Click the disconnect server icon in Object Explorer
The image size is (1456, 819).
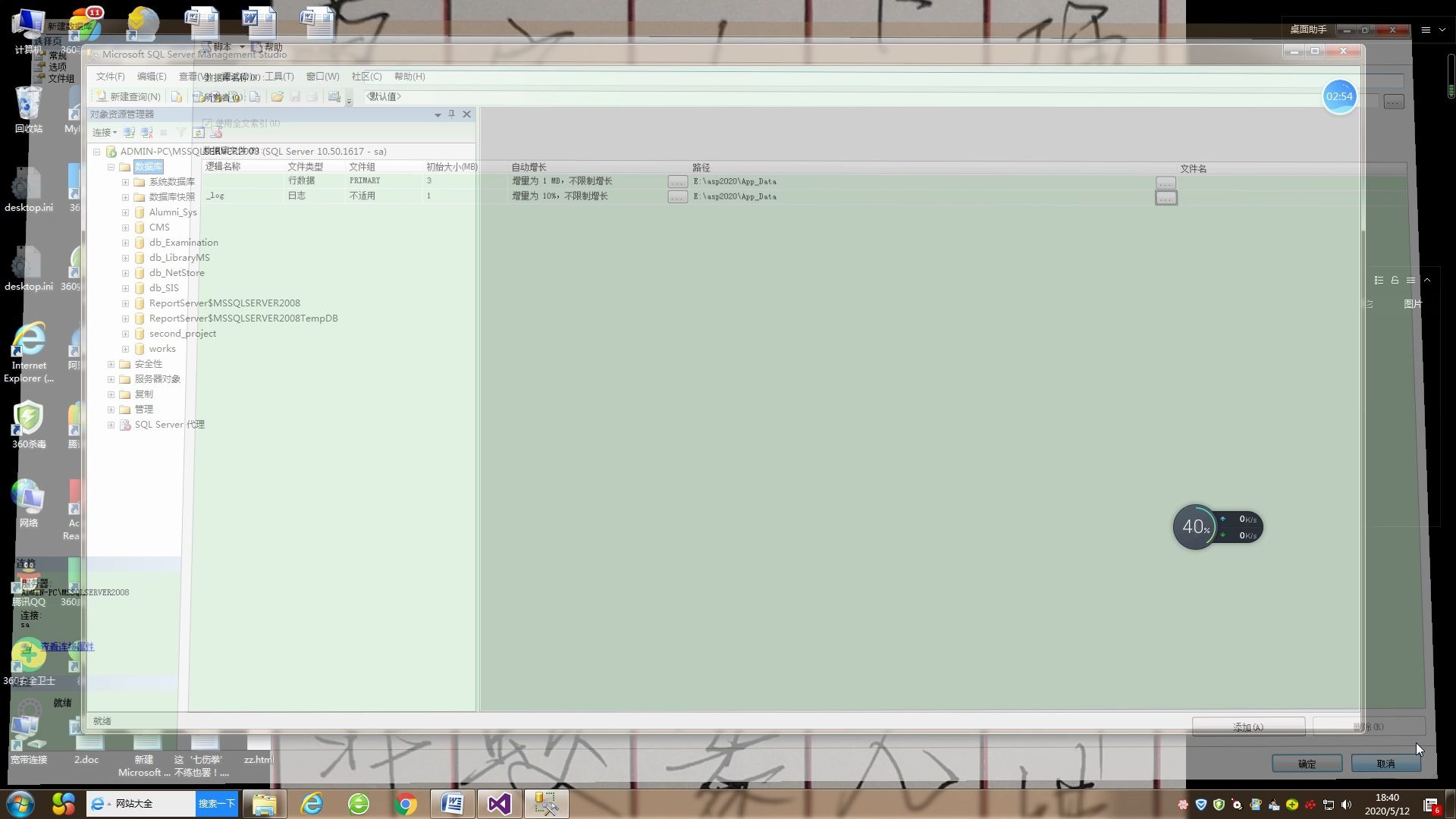tap(146, 133)
